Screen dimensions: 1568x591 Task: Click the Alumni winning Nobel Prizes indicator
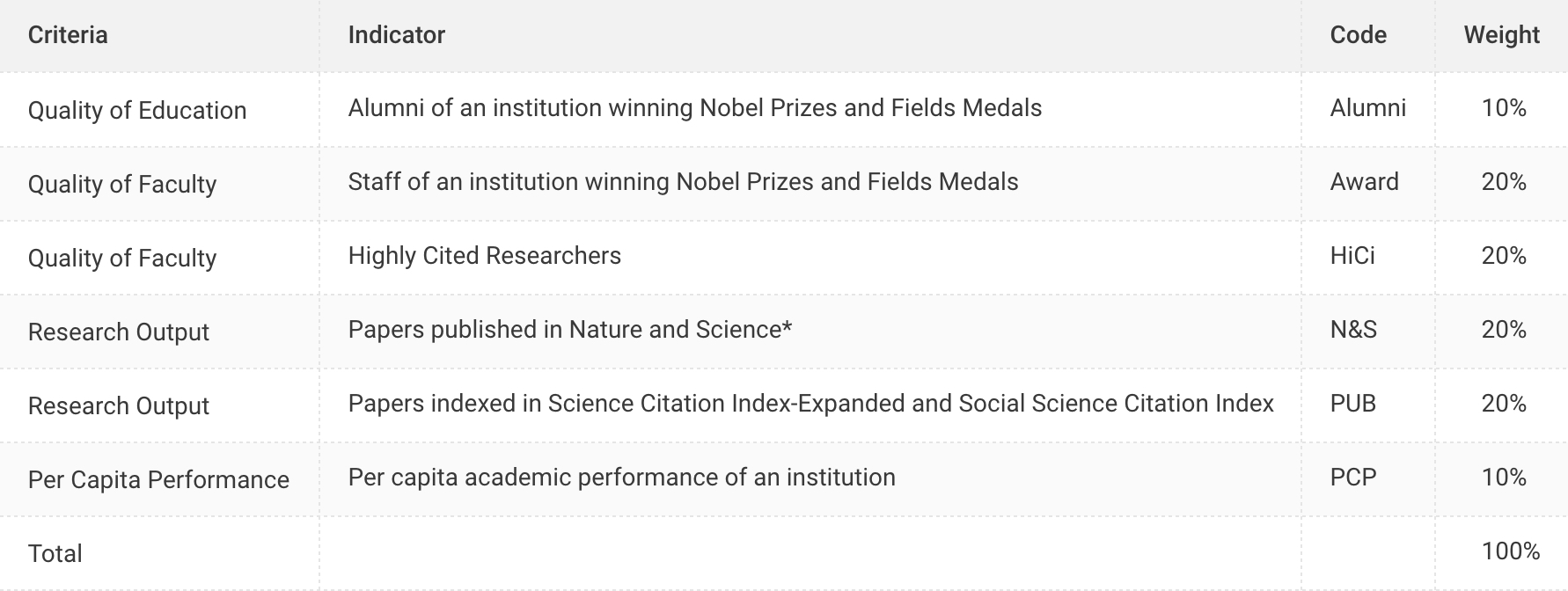pyautogui.click(x=694, y=108)
